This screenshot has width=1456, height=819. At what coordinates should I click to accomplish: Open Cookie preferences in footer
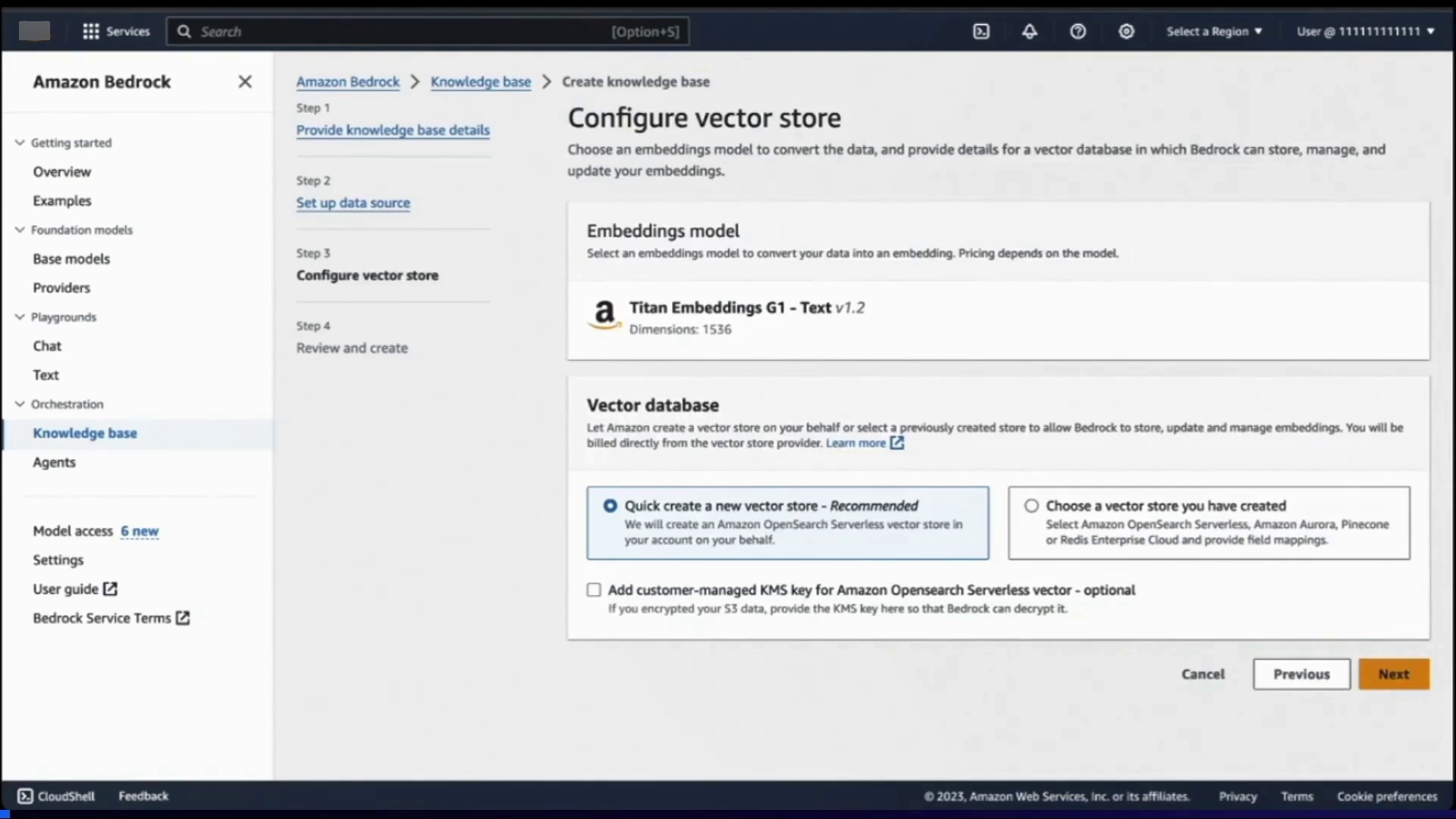point(1387,796)
